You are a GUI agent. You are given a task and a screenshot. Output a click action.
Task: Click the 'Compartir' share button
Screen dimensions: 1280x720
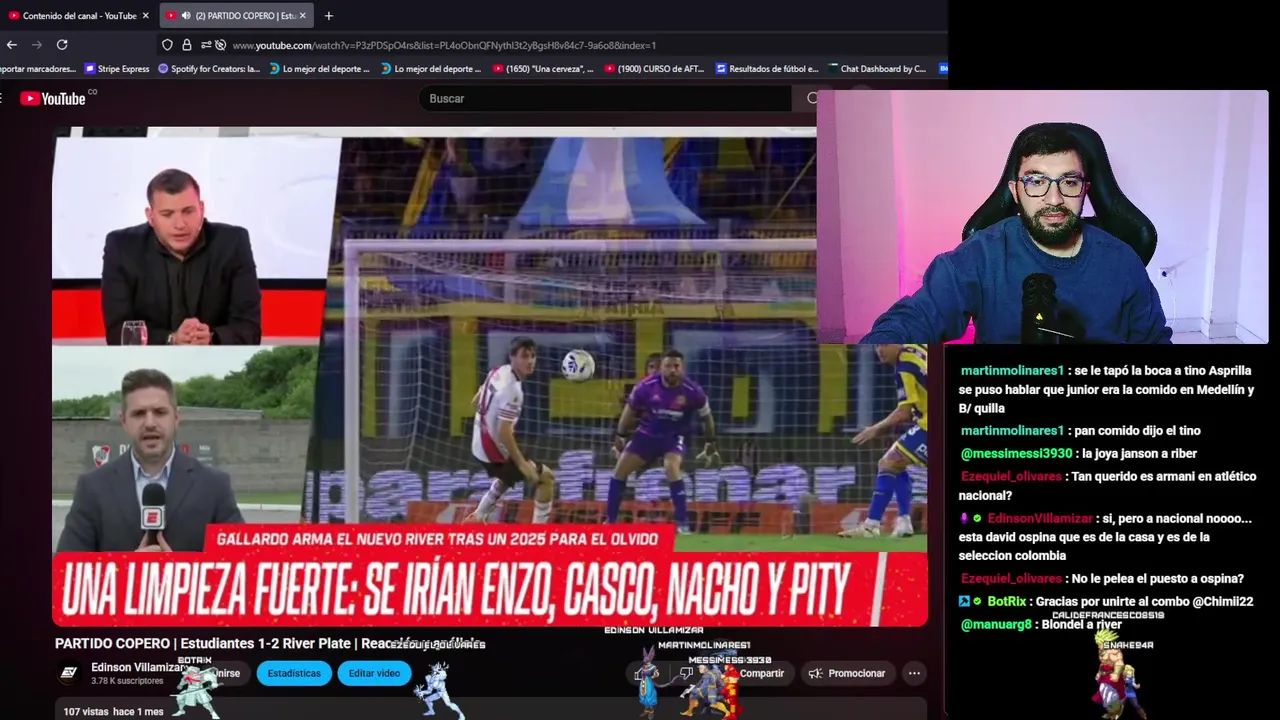click(x=762, y=673)
